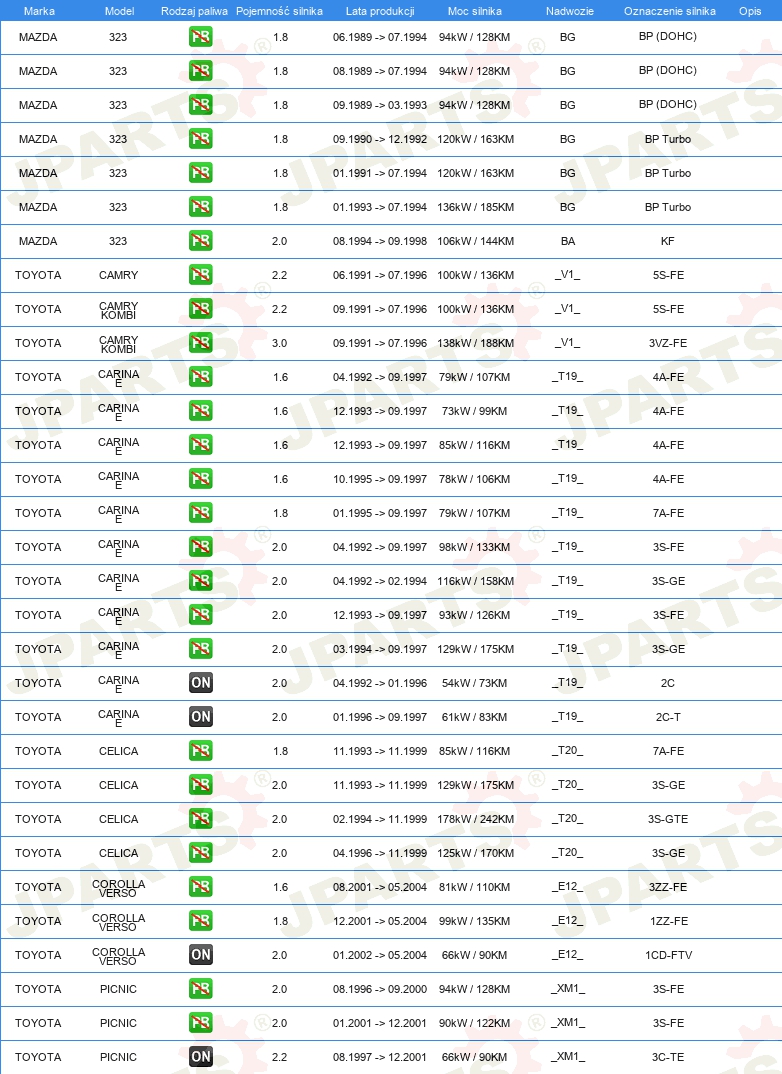Click model CAMRY in the 06.1991 row
The image size is (782, 1074).
click(x=118, y=275)
